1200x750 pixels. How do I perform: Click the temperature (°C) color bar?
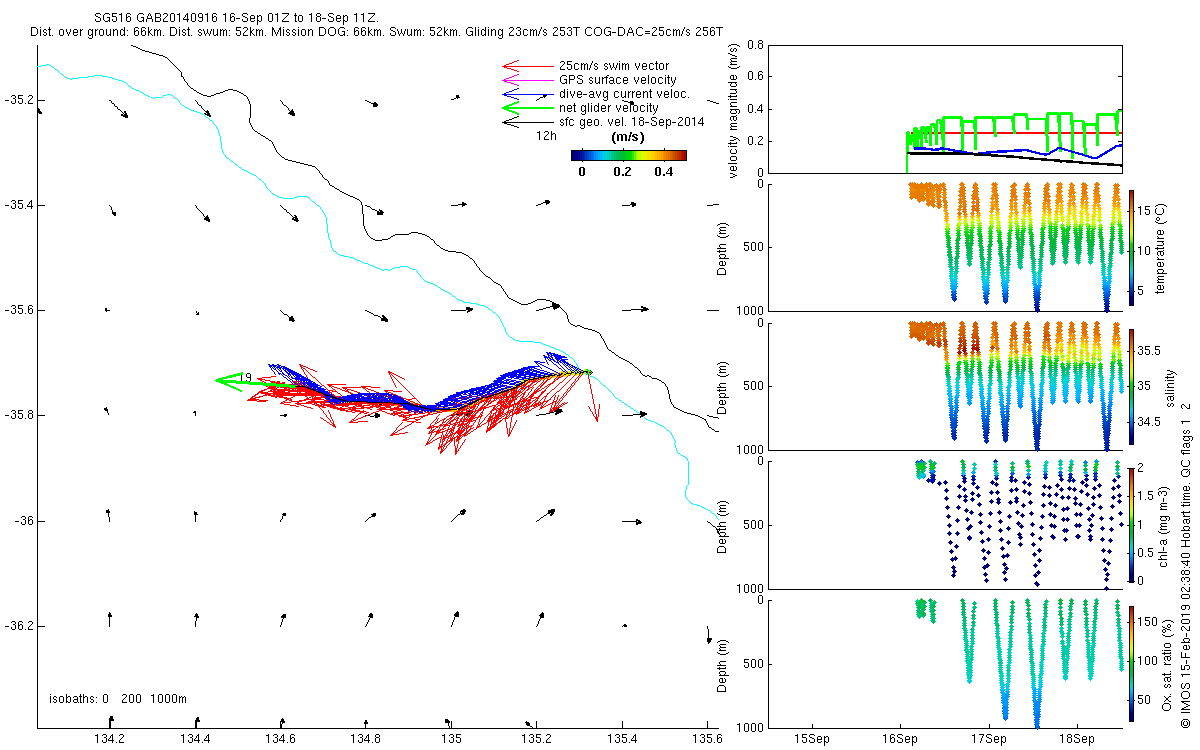click(x=1131, y=247)
